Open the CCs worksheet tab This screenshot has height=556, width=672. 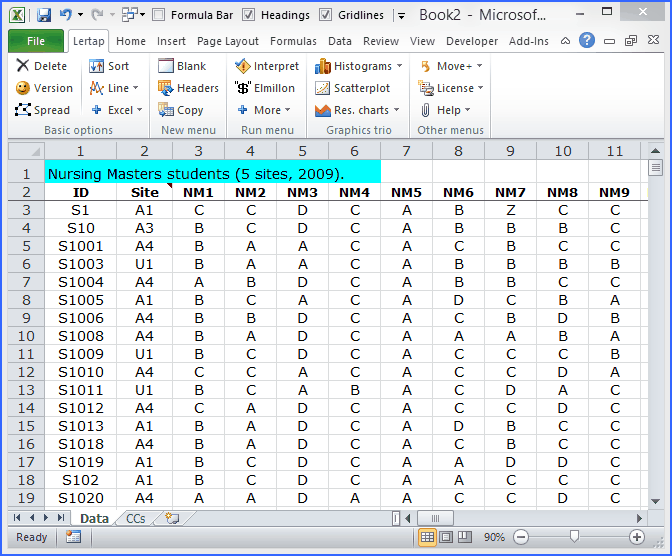(134, 518)
